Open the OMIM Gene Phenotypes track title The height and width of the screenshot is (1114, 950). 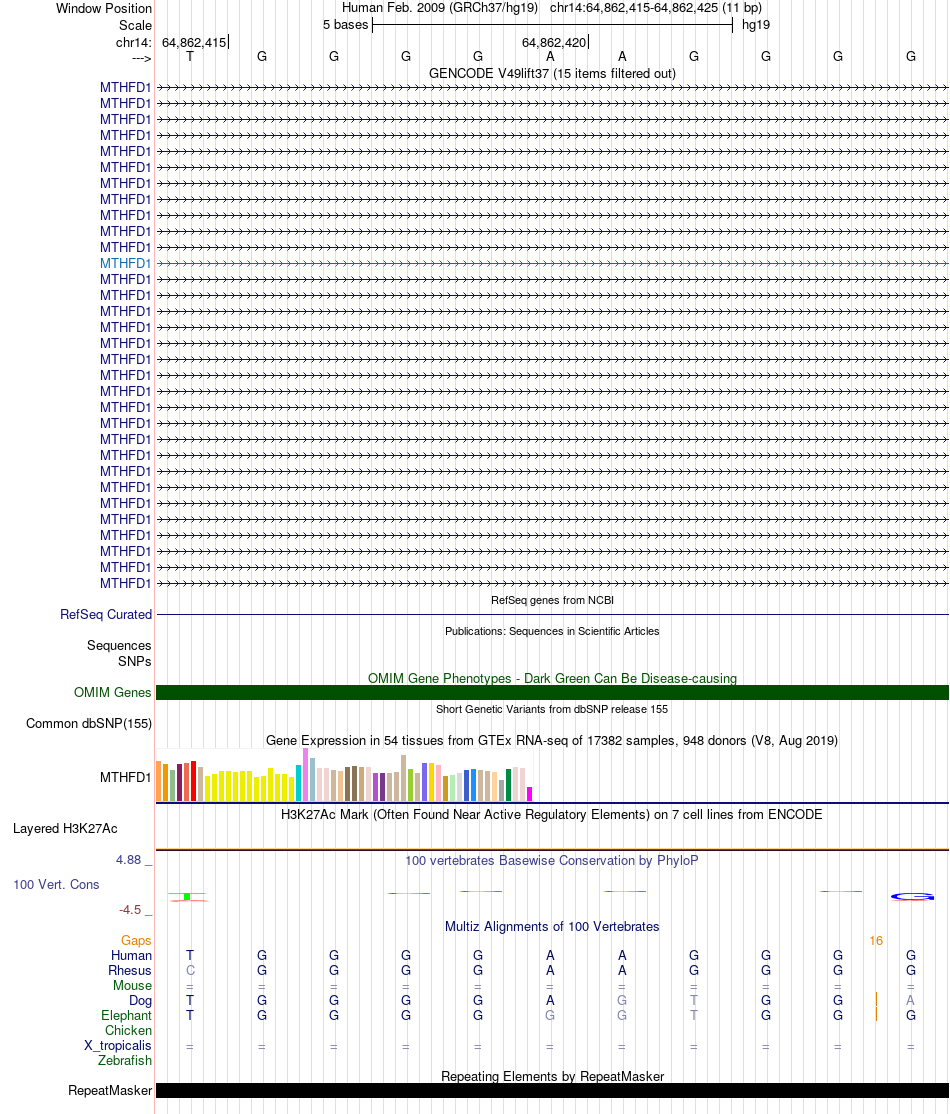click(552, 678)
